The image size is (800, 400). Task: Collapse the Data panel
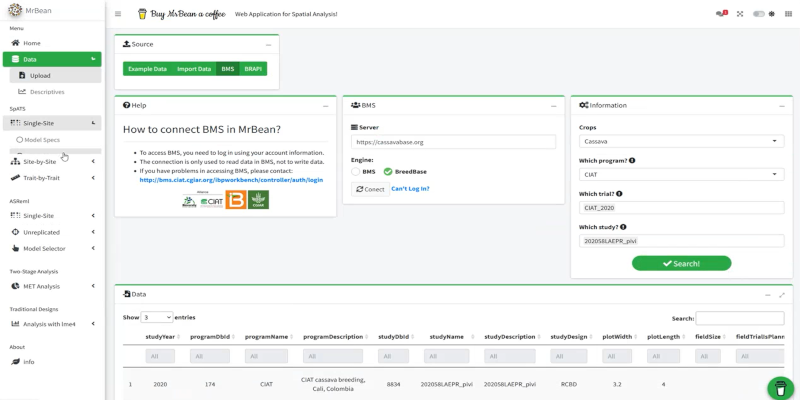tap(768, 295)
